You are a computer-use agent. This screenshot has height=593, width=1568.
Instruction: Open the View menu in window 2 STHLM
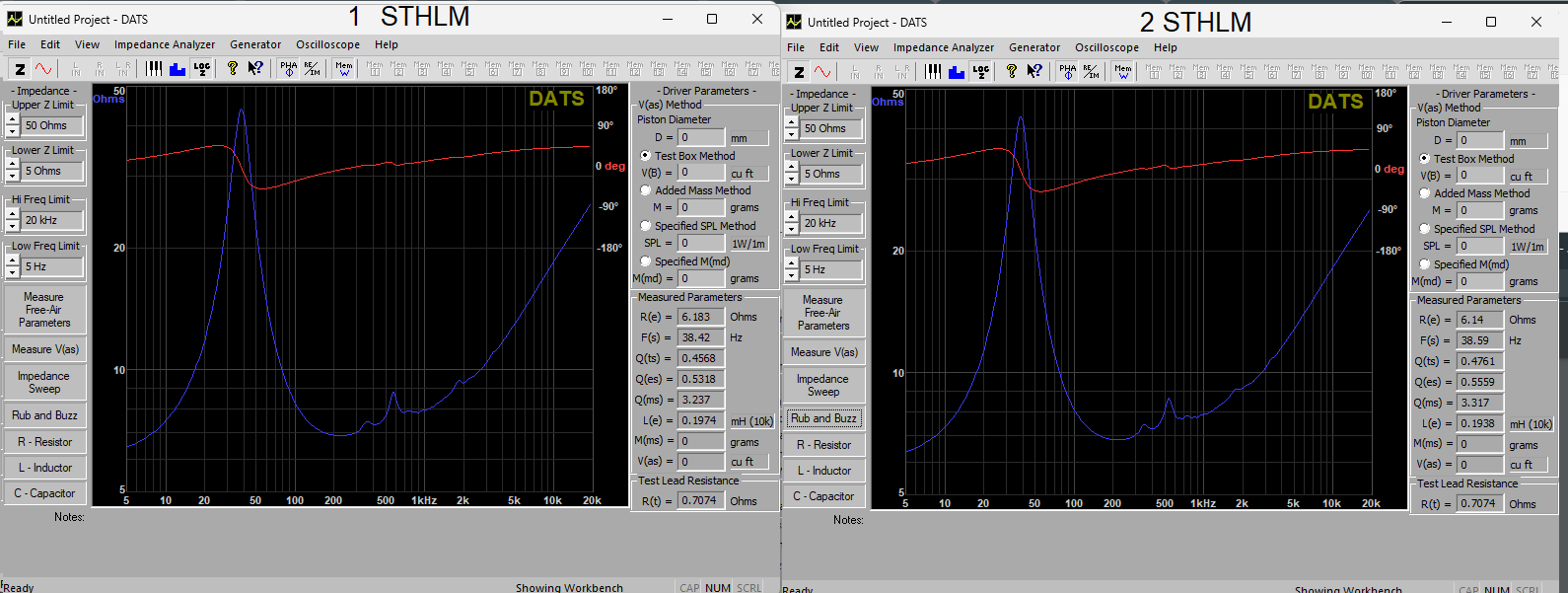click(866, 47)
